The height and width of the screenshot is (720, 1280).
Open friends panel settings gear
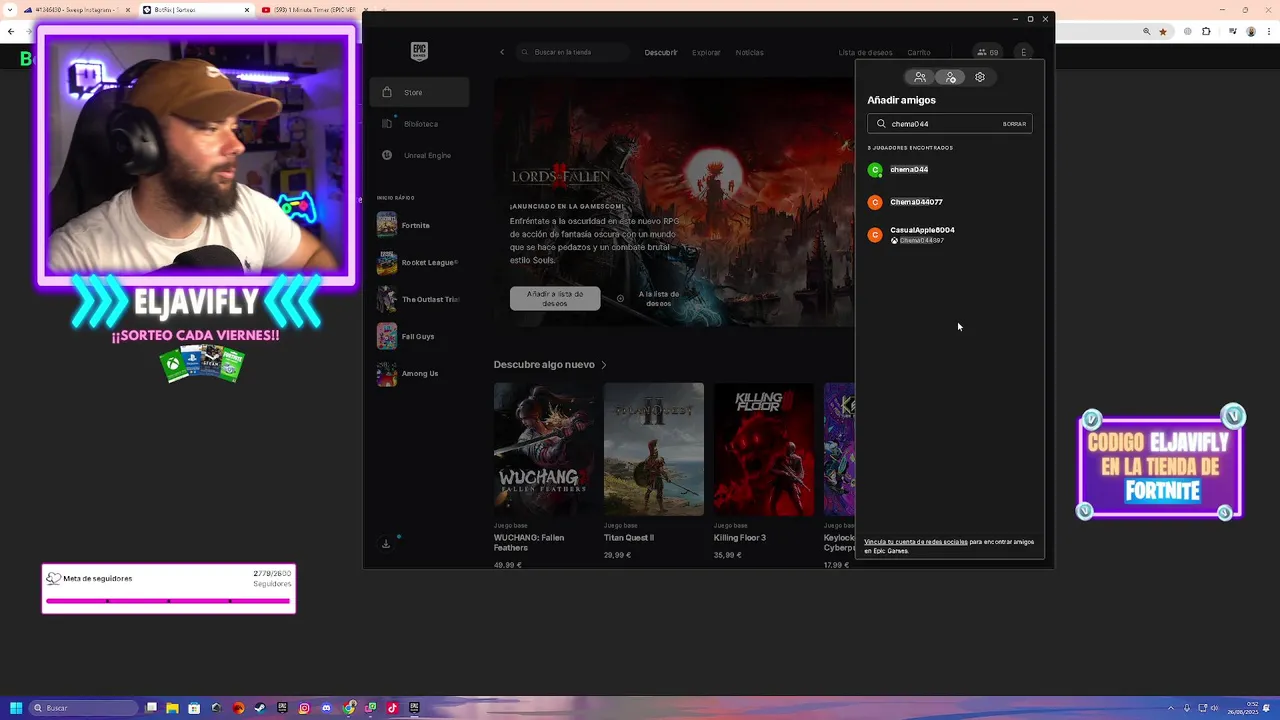point(980,77)
